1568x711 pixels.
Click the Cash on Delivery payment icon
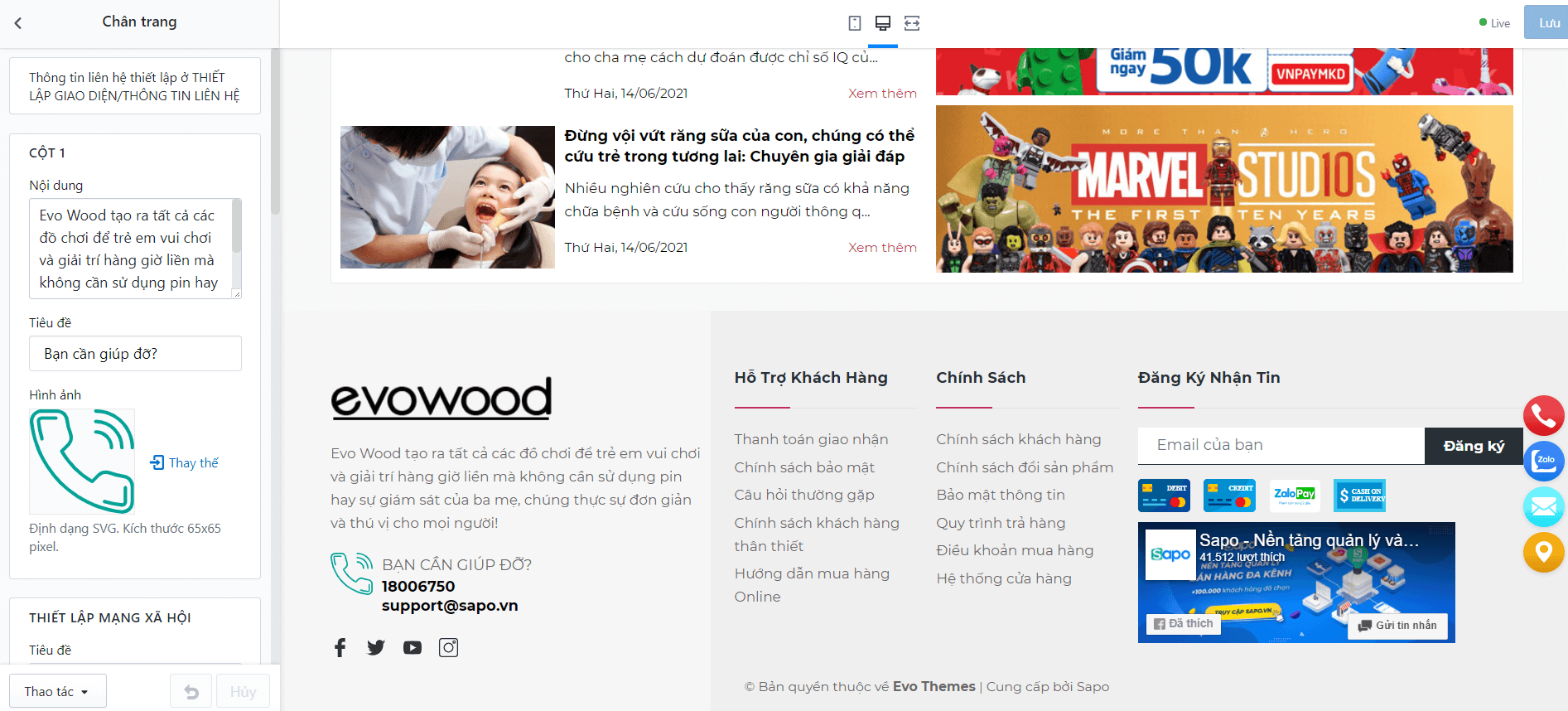tap(1360, 496)
